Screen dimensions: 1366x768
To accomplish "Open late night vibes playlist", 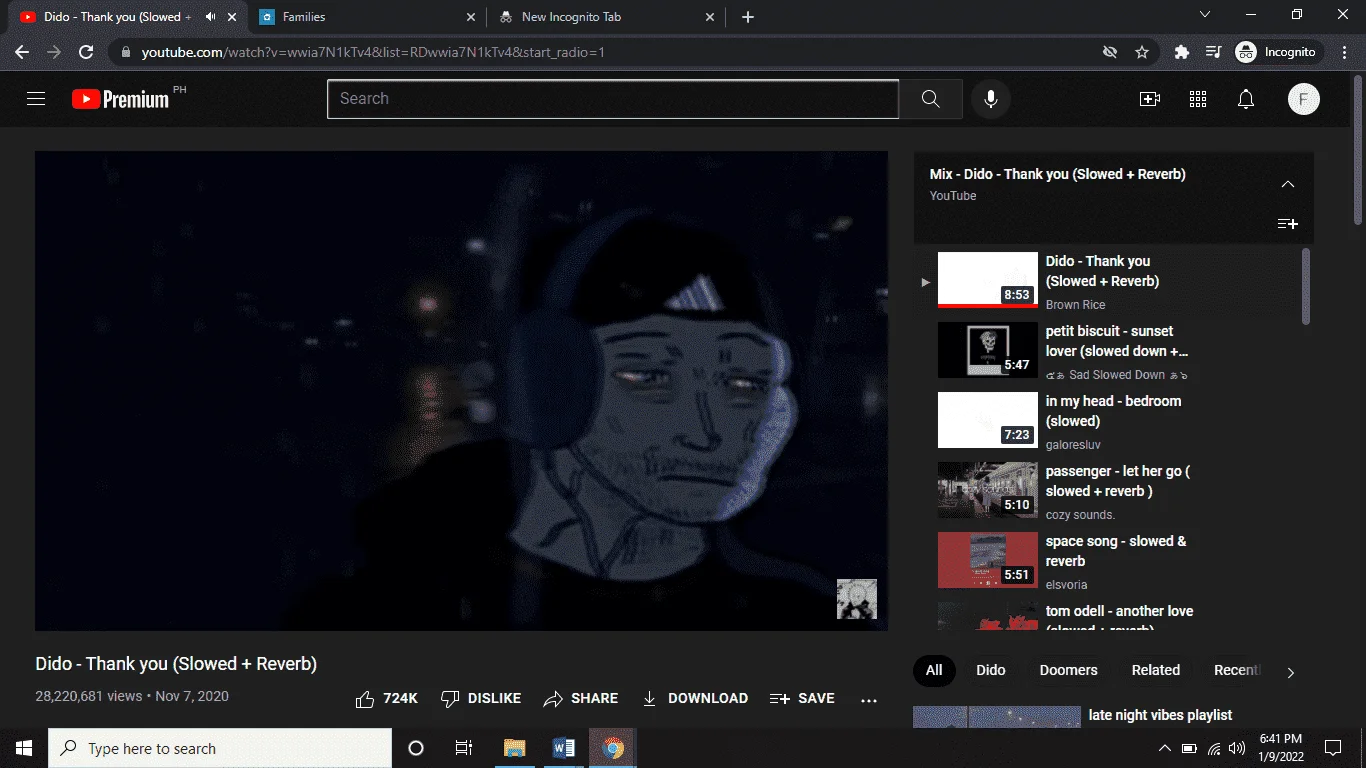I will [1160, 715].
